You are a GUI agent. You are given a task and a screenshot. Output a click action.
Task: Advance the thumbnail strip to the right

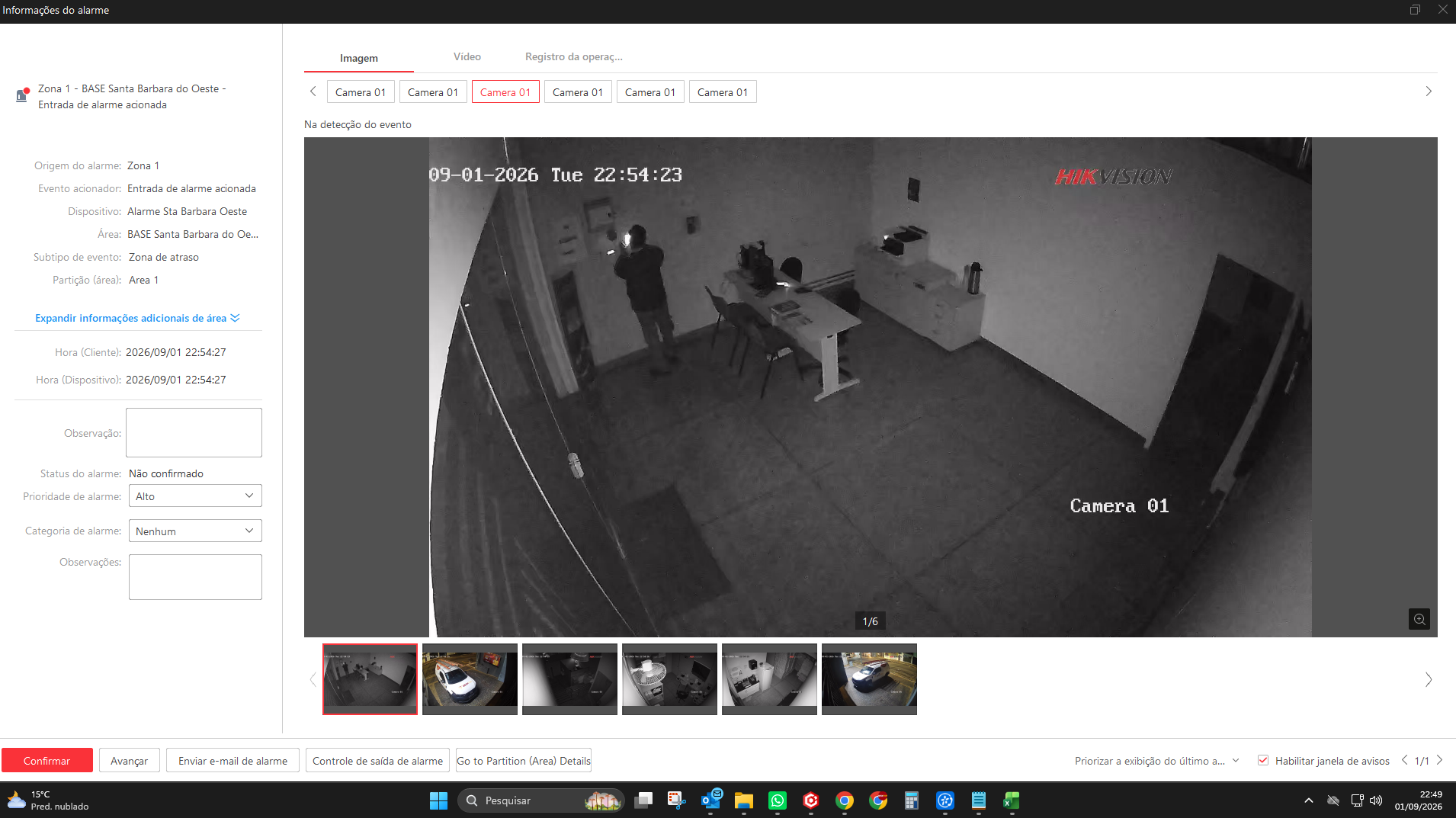click(x=1429, y=679)
